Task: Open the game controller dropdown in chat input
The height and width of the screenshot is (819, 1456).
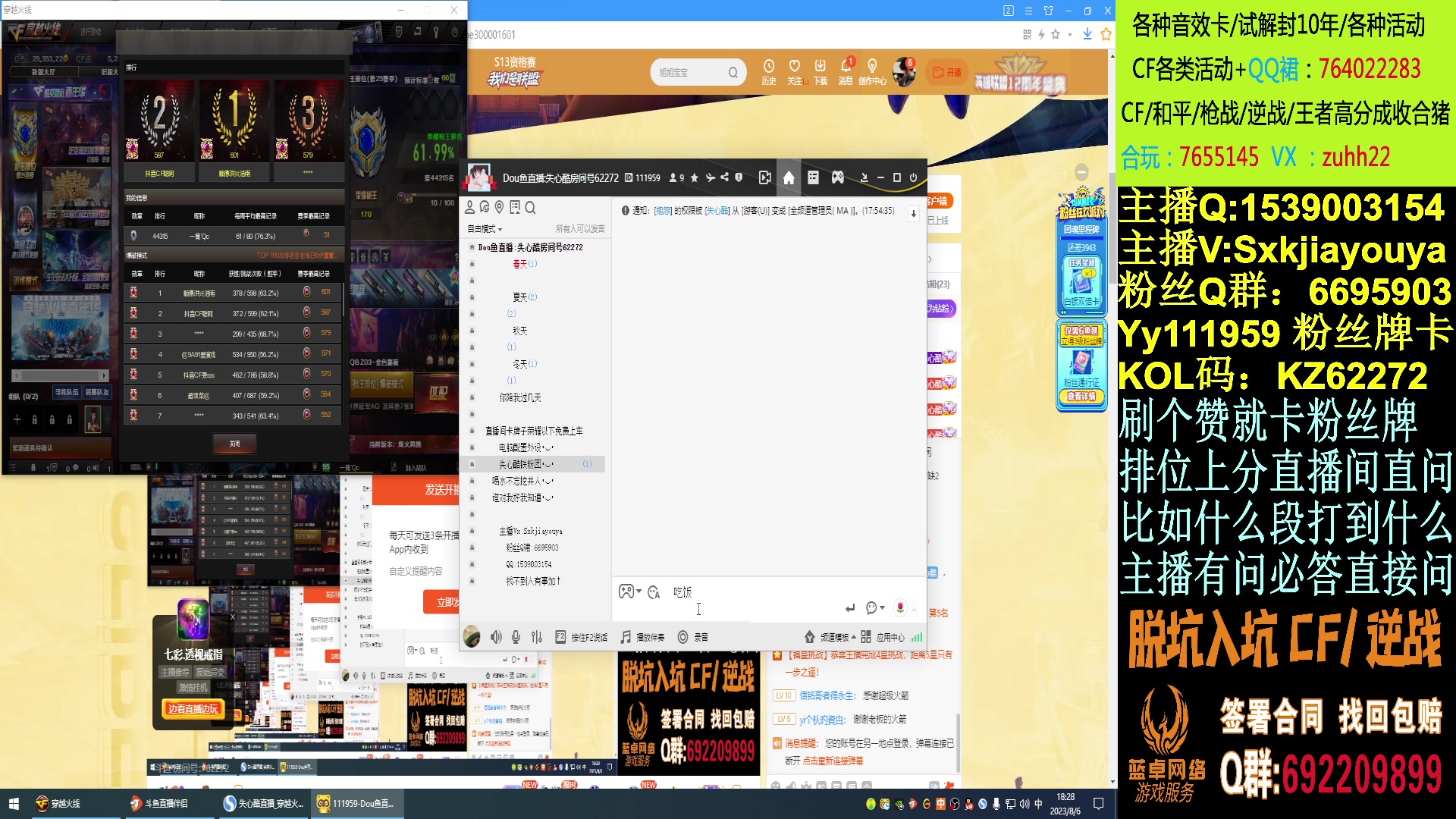Action: [629, 591]
